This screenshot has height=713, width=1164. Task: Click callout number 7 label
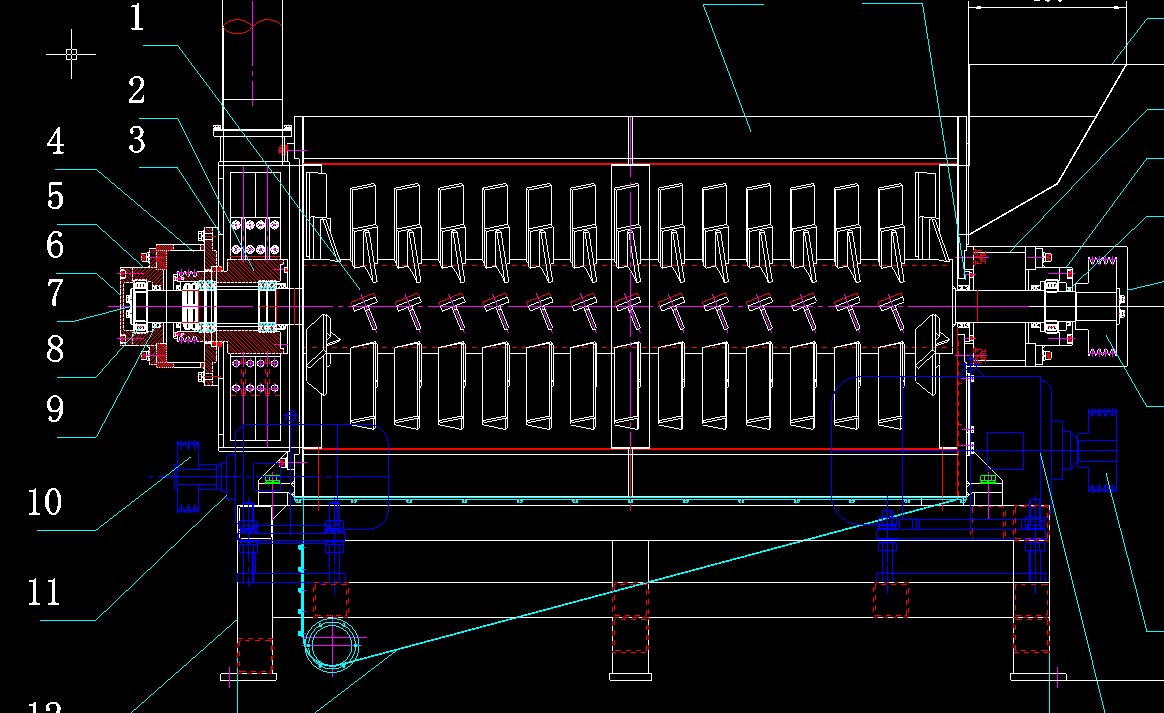coord(55,294)
